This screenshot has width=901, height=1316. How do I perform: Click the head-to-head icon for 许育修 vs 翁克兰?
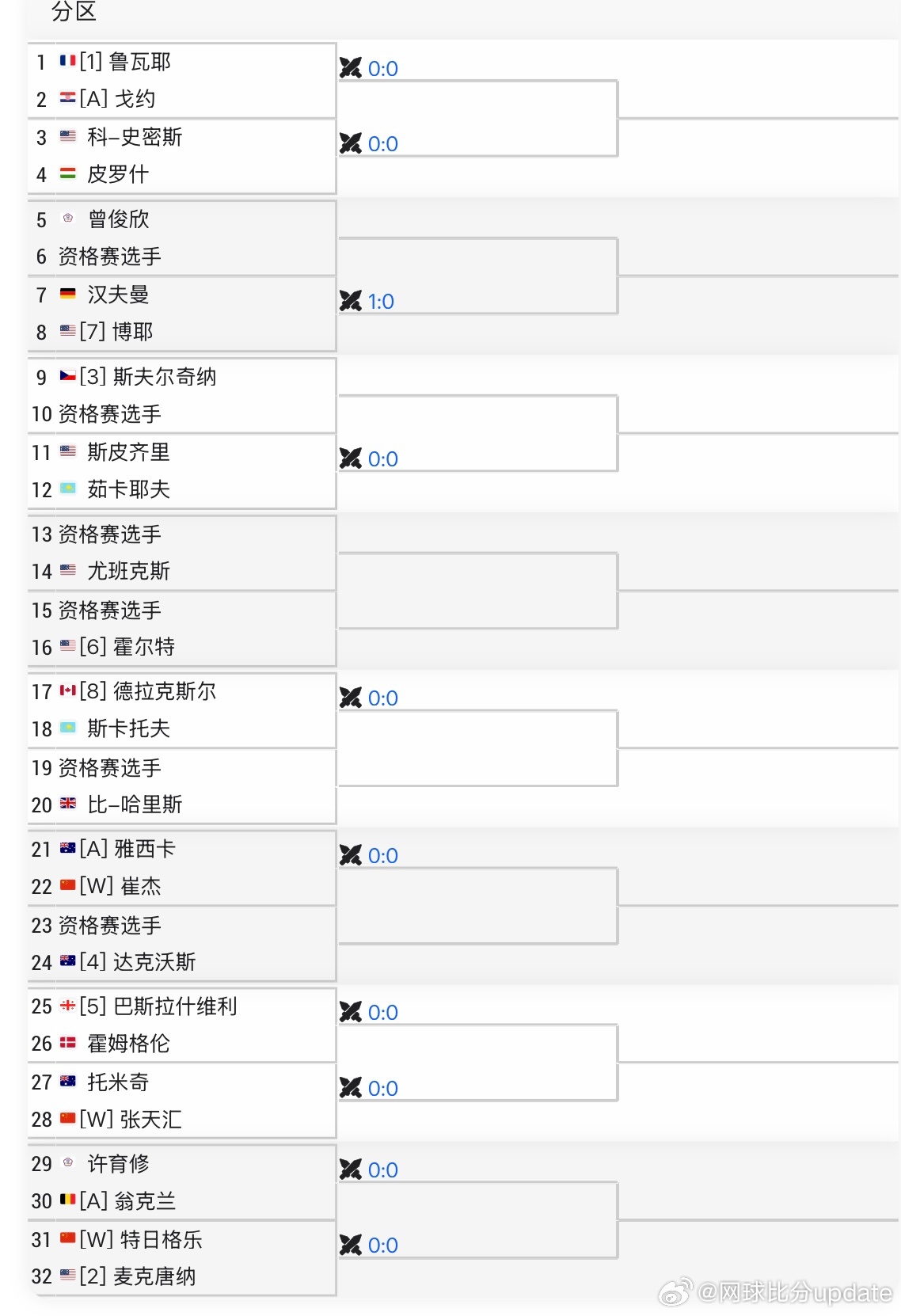(x=351, y=1170)
